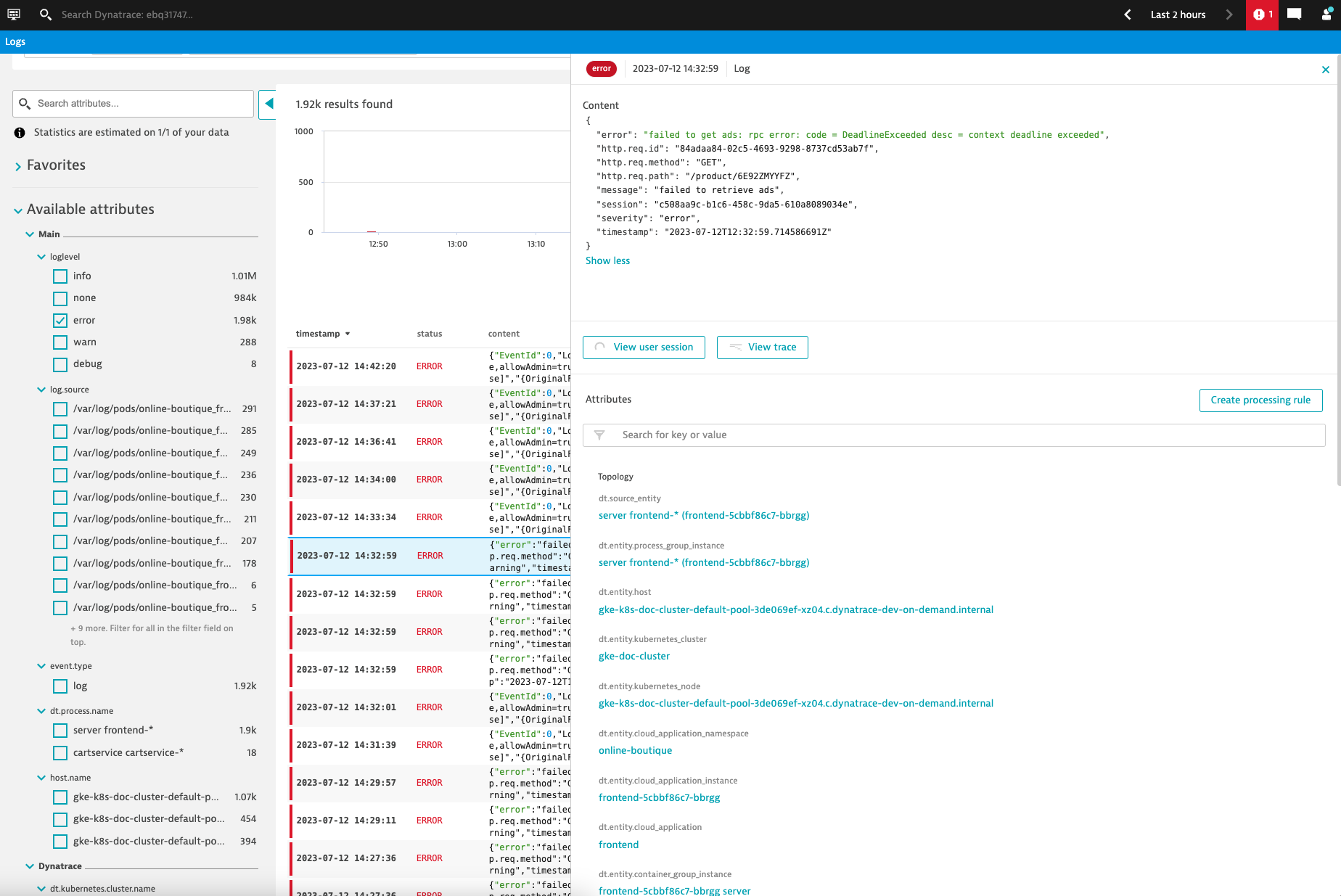This screenshot has width=1341, height=896.
Task: Click the statistics info icon
Action: [20, 133]
